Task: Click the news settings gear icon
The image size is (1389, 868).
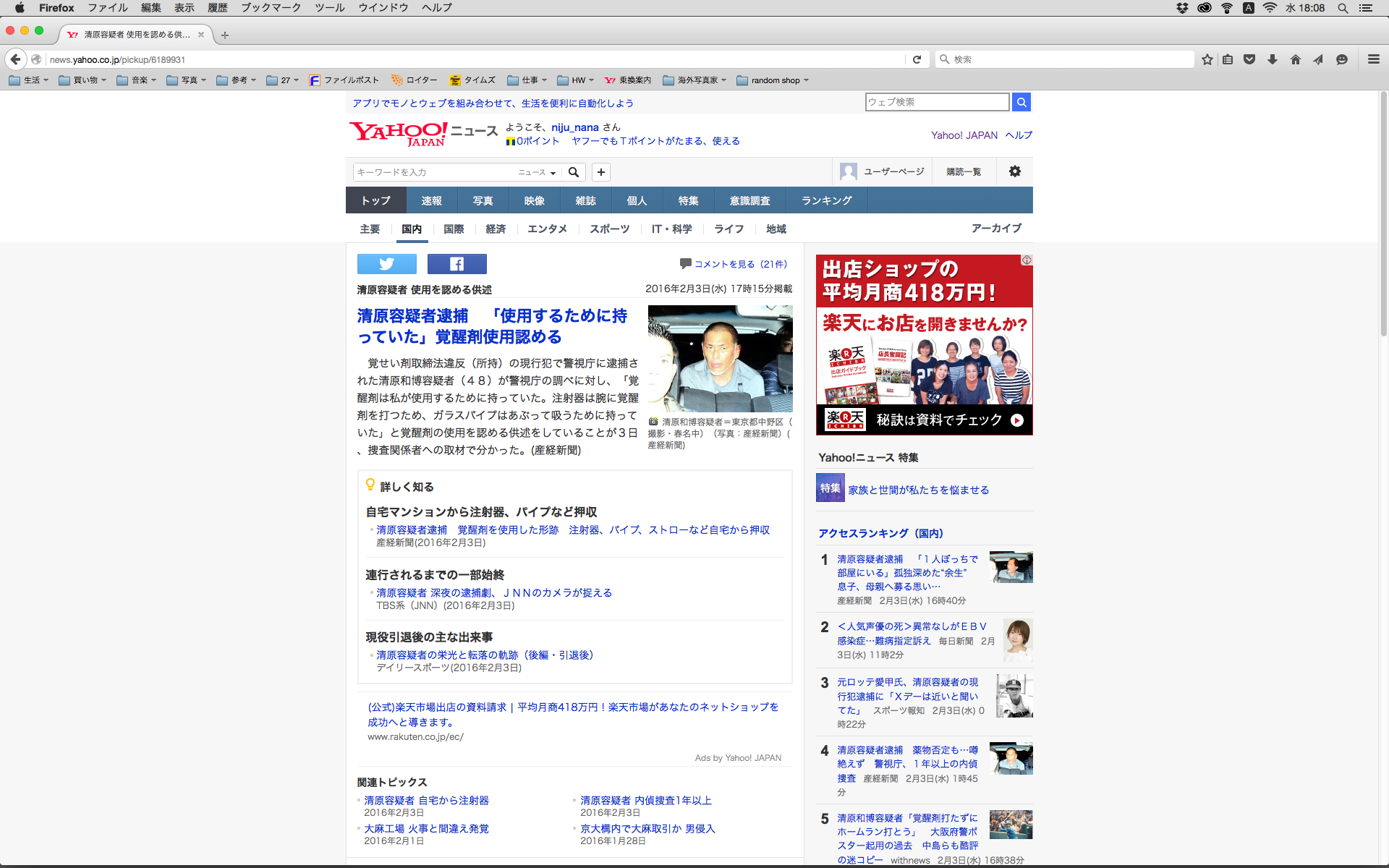Action: pos(1014,171)
